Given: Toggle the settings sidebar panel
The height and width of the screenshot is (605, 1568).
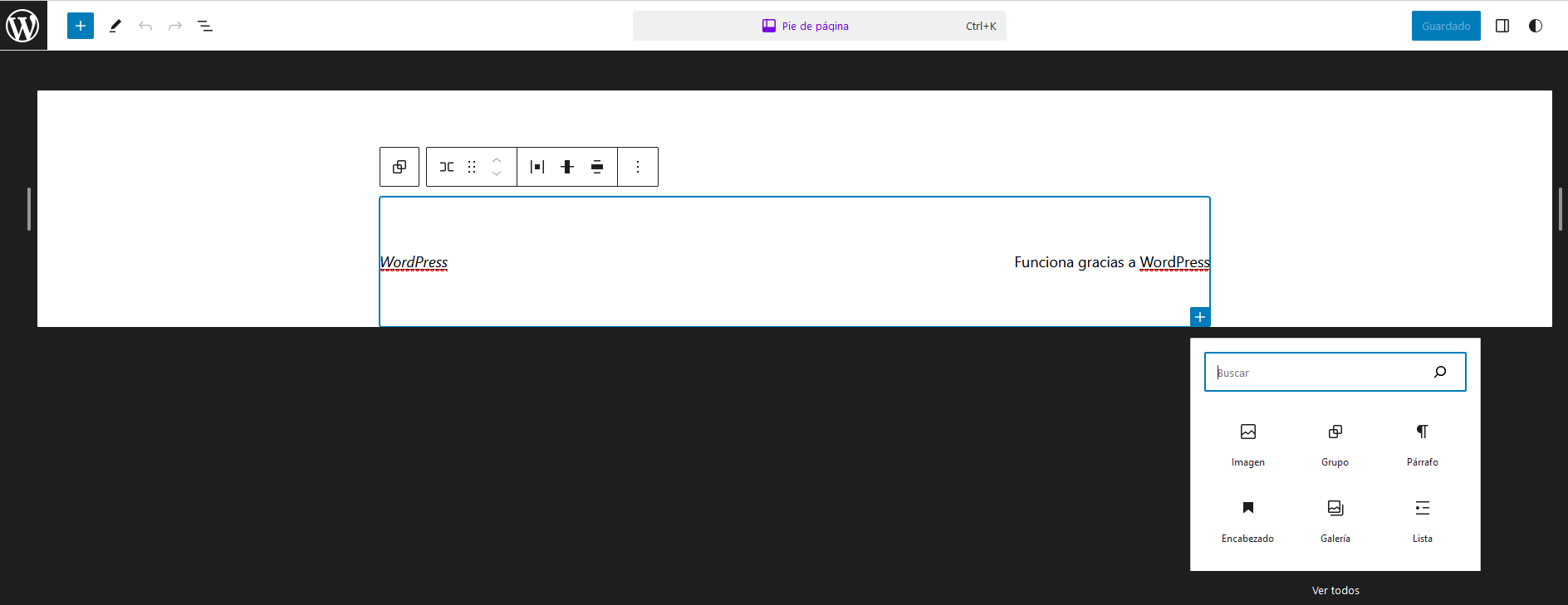Looking at the screenshot, I should point(1502,26).
